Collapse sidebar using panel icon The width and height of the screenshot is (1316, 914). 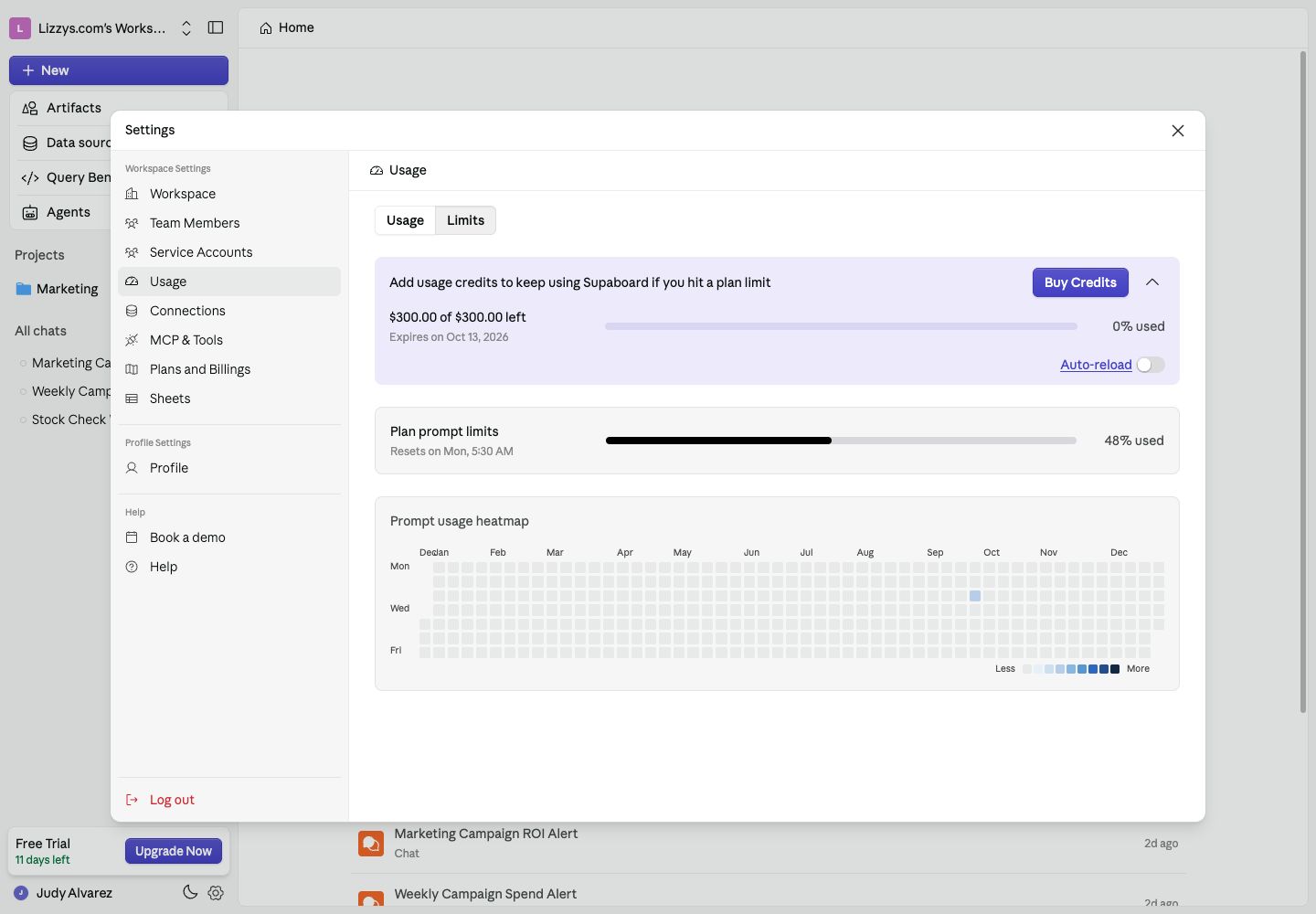[216, 27]
